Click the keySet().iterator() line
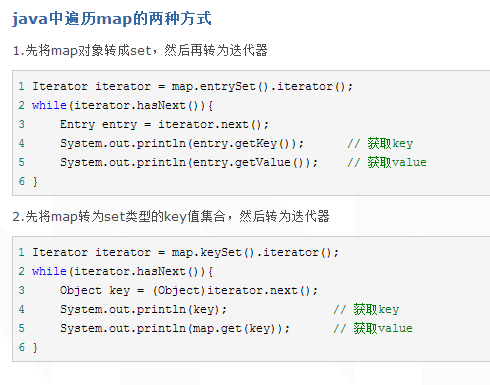Image resolution: width=490 pixels, height=385 pixels. pyautogui.click(x=185, y=253)
